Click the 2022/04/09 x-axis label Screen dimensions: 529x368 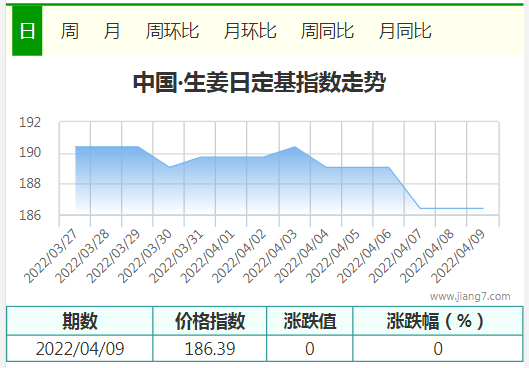pyautogui.click(x=458, y=256)
